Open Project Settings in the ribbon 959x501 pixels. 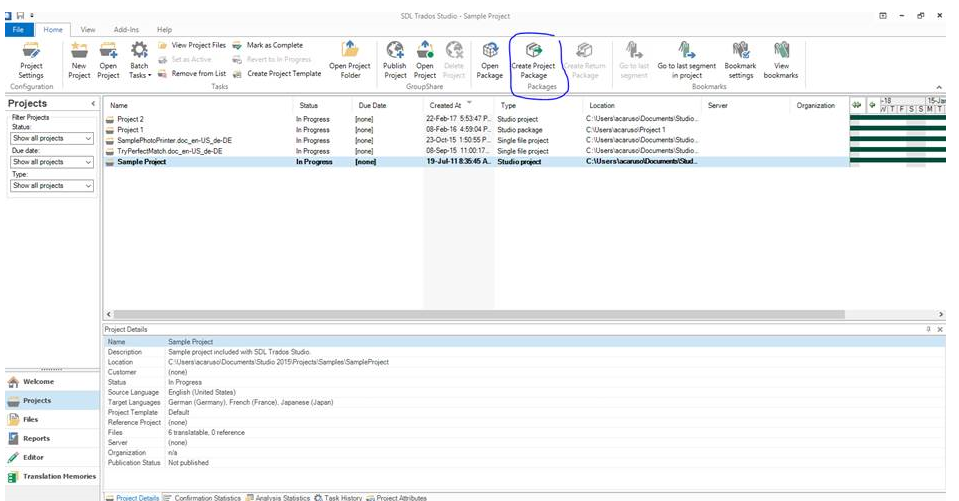tap(31, 61)
